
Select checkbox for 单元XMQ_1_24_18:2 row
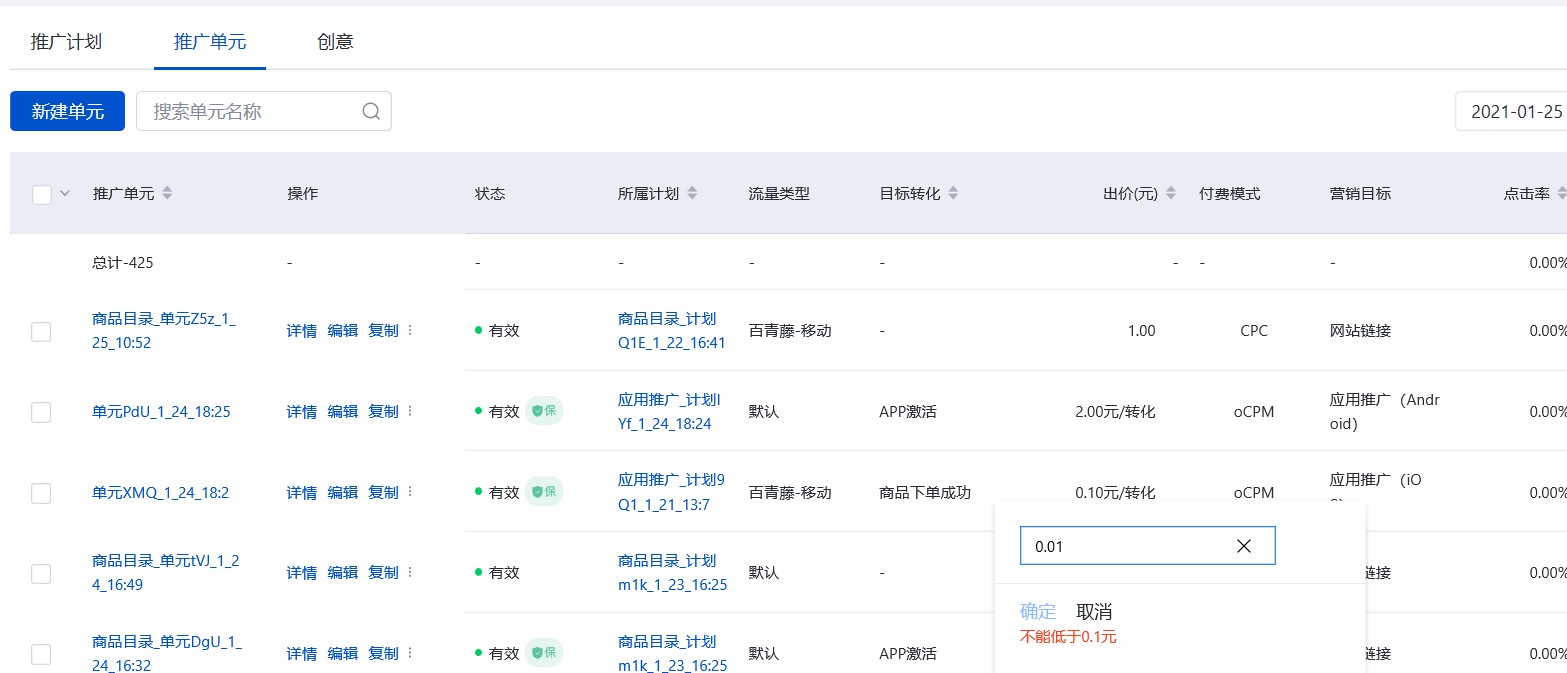(41, 492)
